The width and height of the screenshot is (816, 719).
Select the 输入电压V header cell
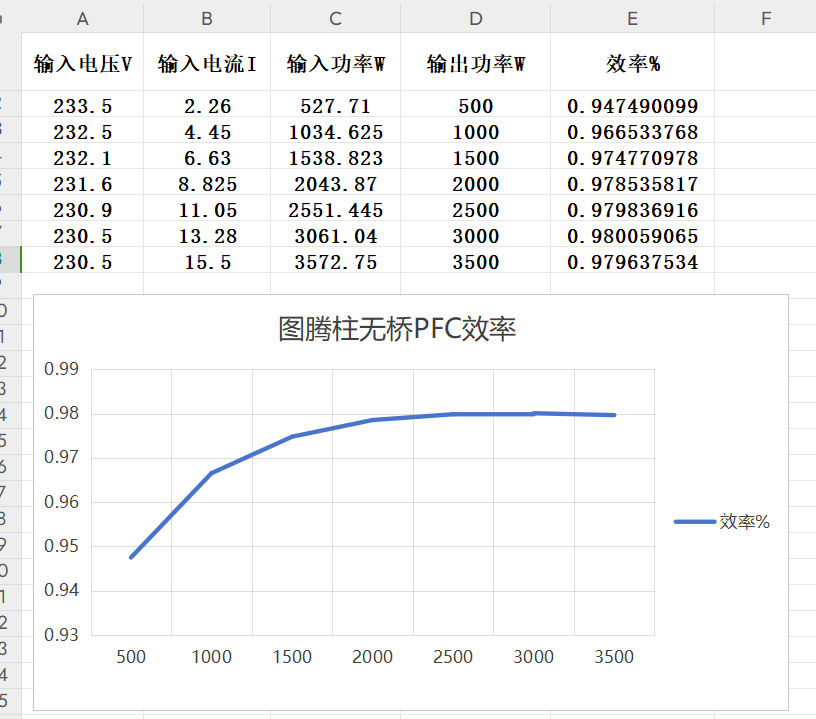point(81,61)
